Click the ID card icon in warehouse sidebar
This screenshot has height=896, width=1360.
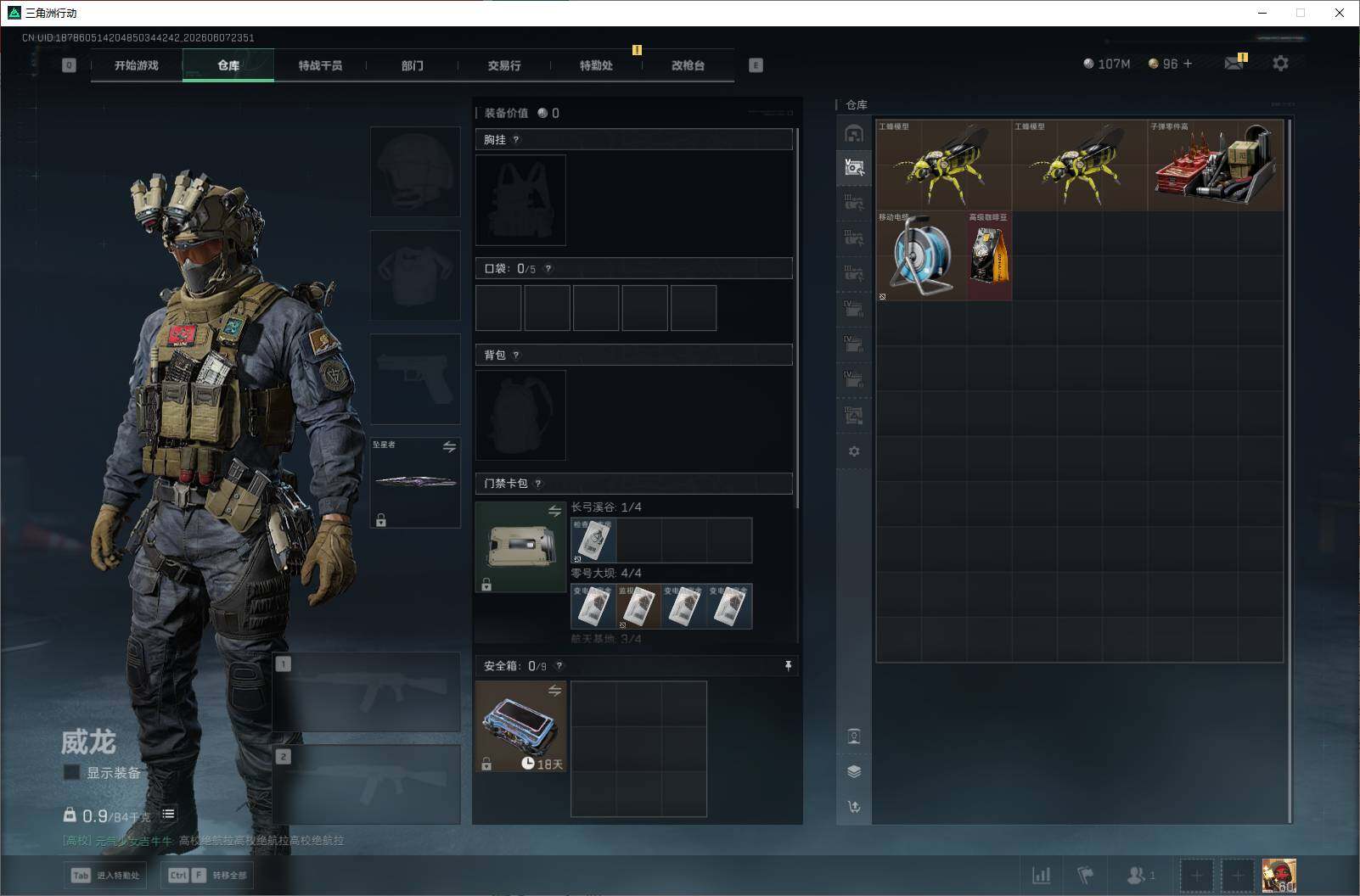tap(854, 736)
